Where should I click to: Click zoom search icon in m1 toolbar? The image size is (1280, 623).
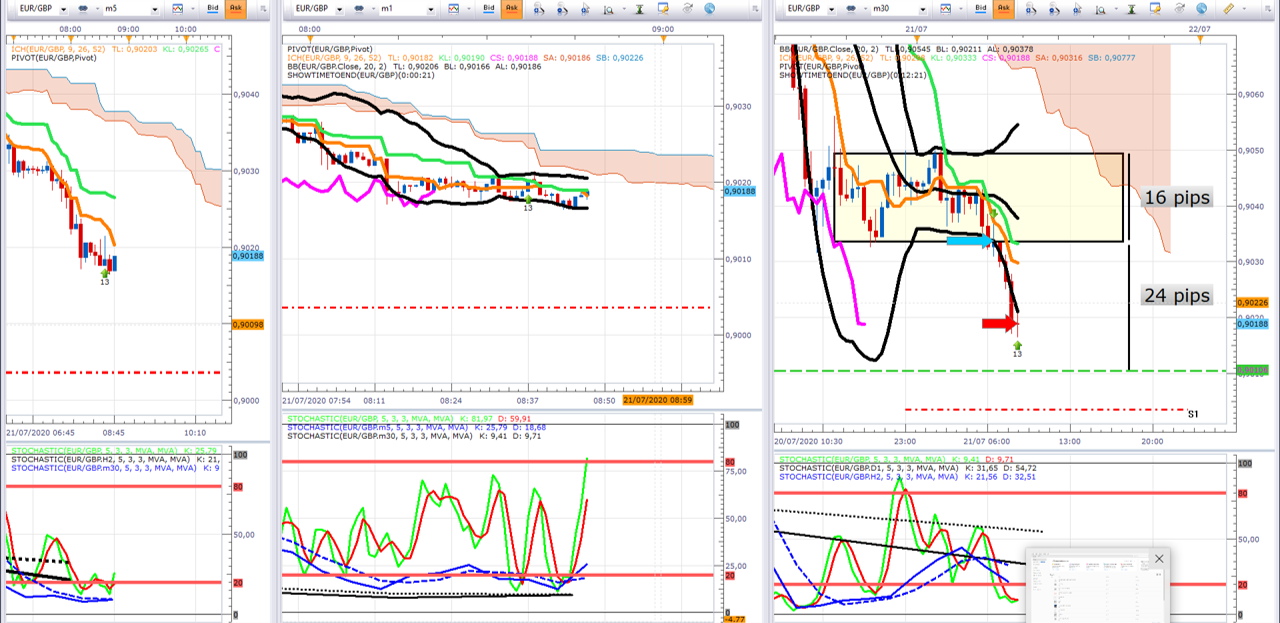point(609,8)
